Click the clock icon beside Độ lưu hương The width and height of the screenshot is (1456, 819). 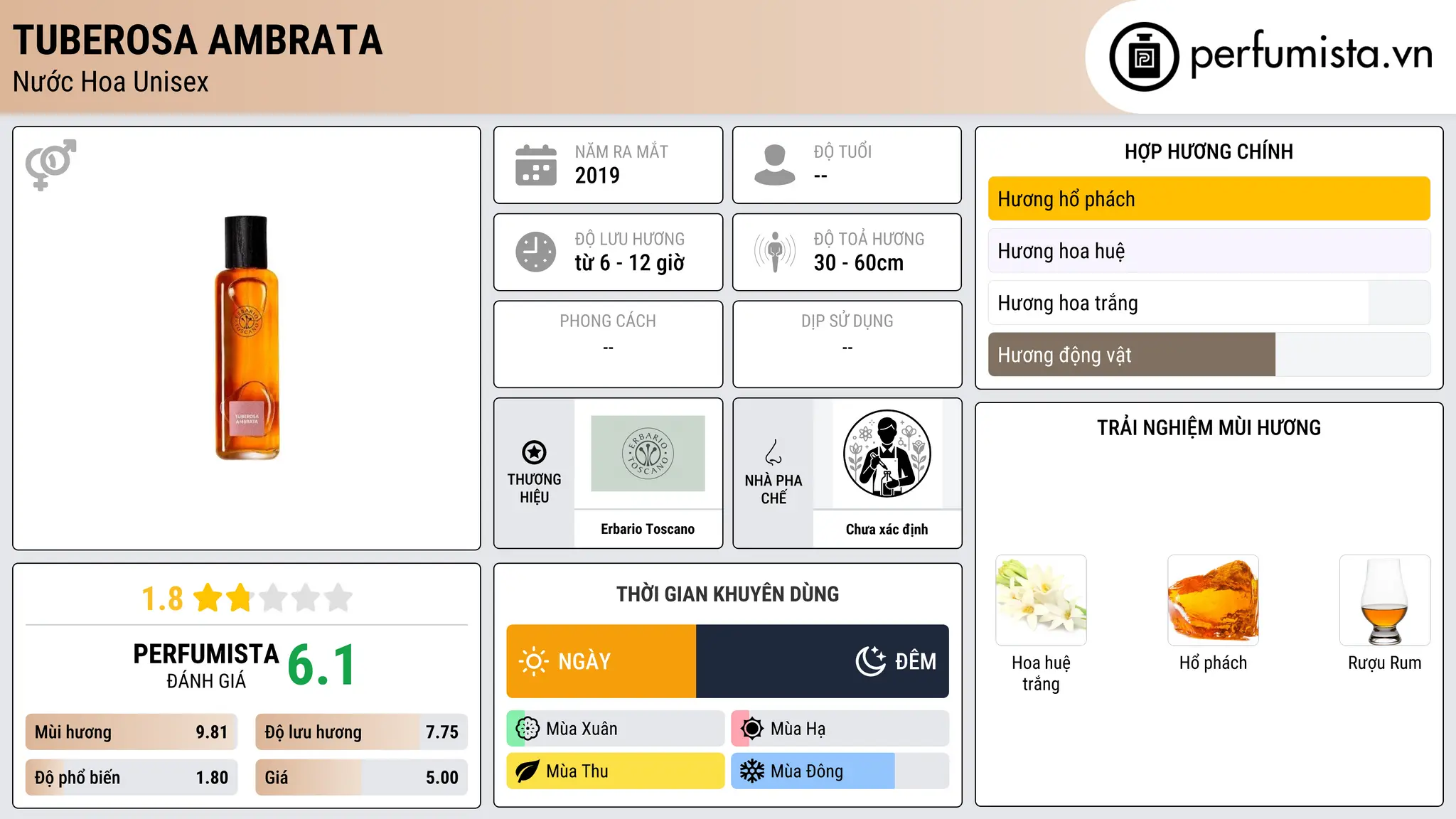tap(536, 252)
